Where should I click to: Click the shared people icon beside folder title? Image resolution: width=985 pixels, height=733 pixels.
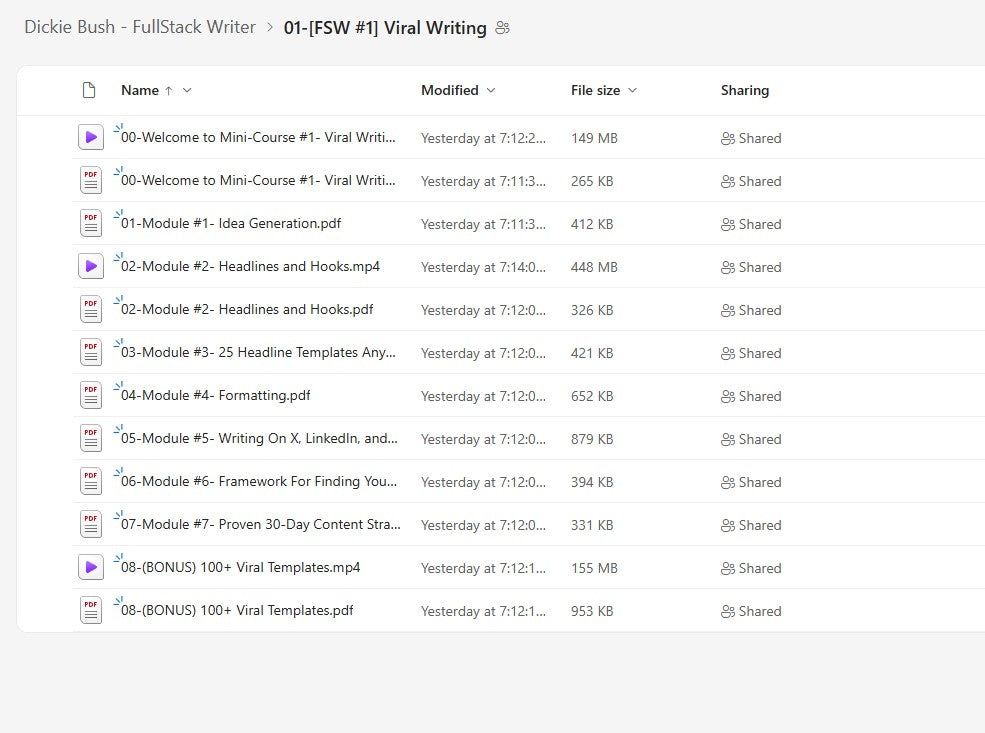(x=503, y=28)
